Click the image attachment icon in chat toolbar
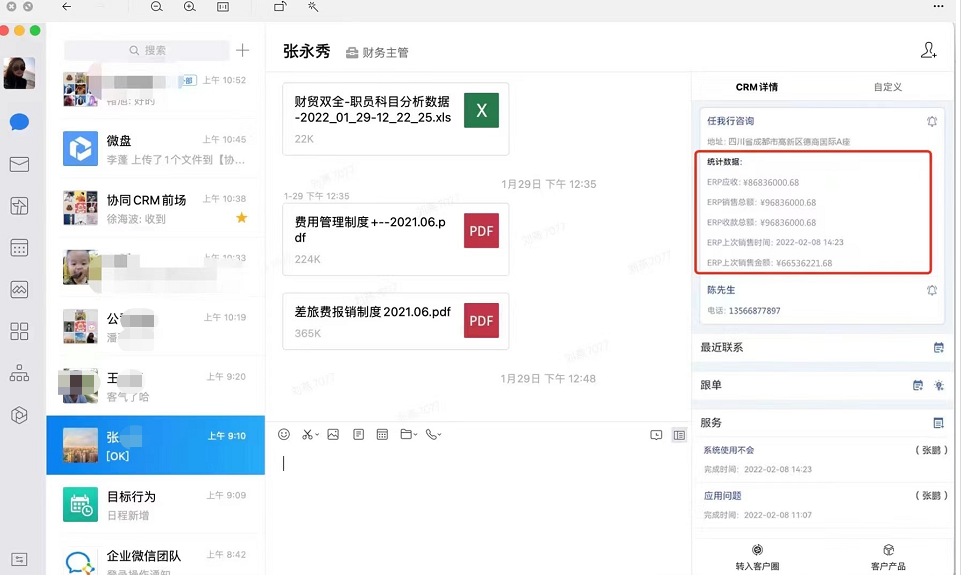The height and width of the screenshot is (575, 961). click(333, 434)
